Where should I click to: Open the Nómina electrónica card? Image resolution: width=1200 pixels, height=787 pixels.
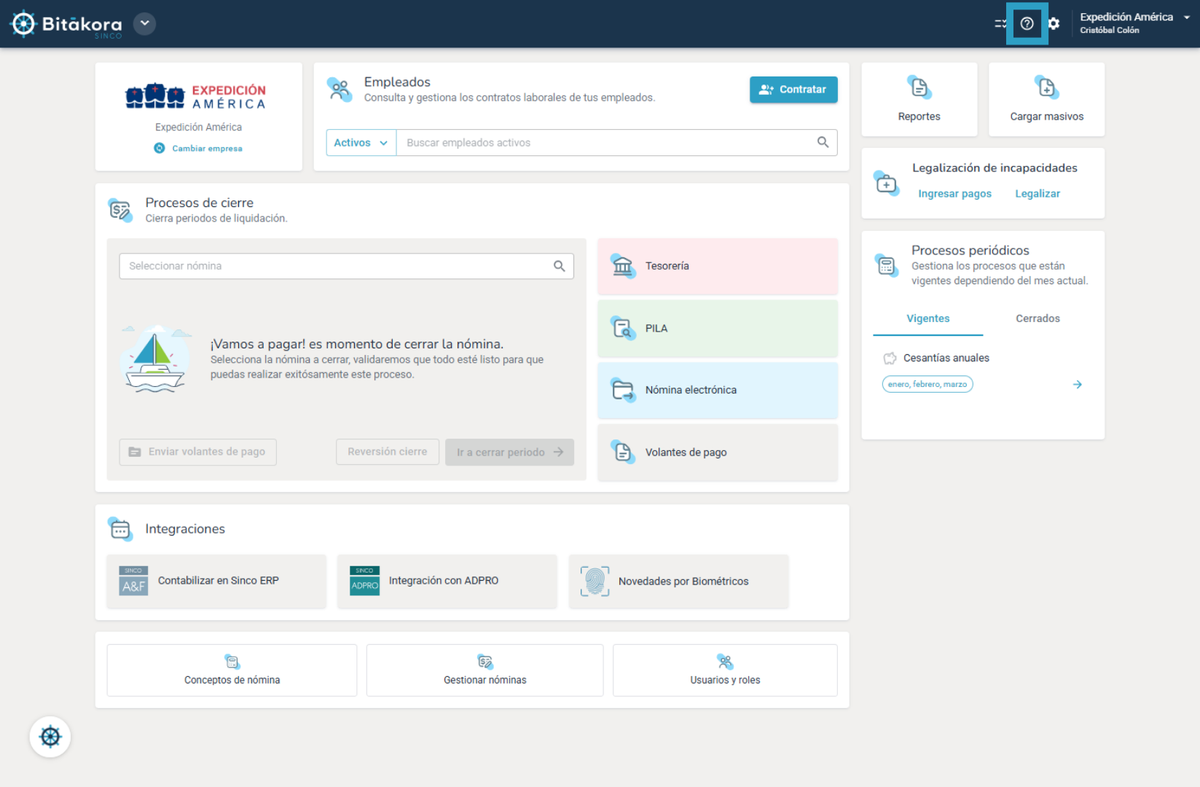pos(717,390)
